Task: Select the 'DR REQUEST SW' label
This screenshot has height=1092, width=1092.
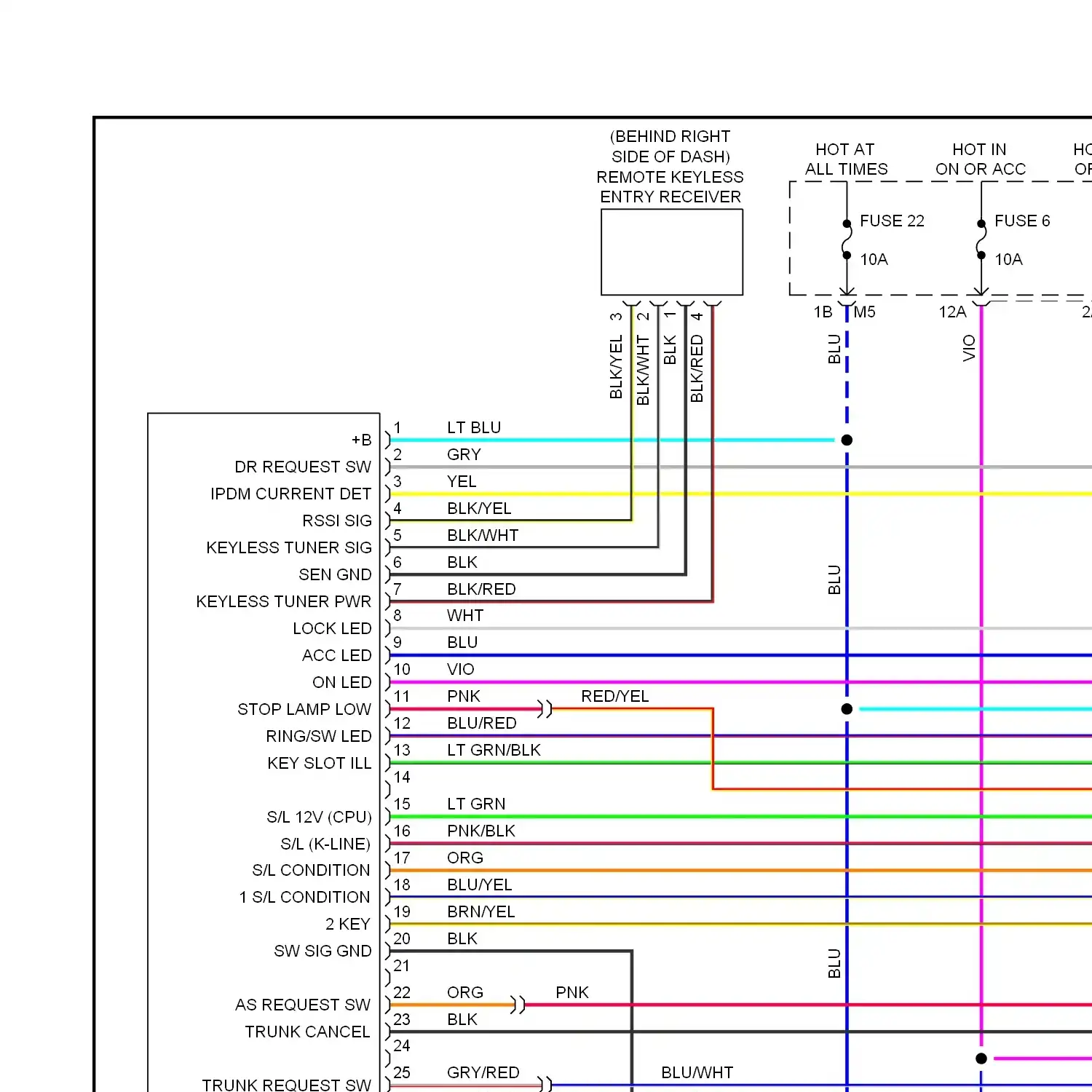Action: [303, 467]
